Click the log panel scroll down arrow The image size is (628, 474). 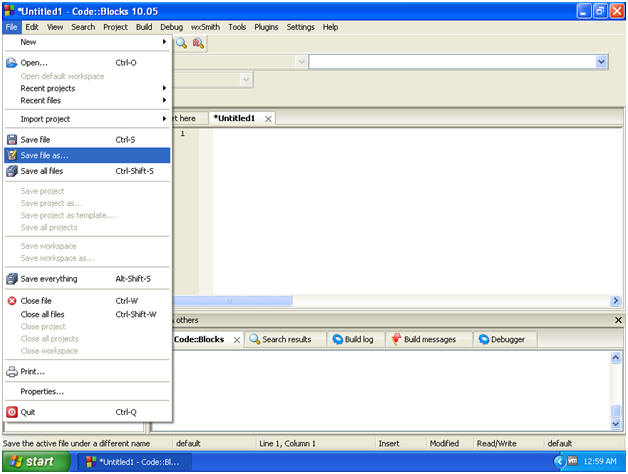[616, 424]
